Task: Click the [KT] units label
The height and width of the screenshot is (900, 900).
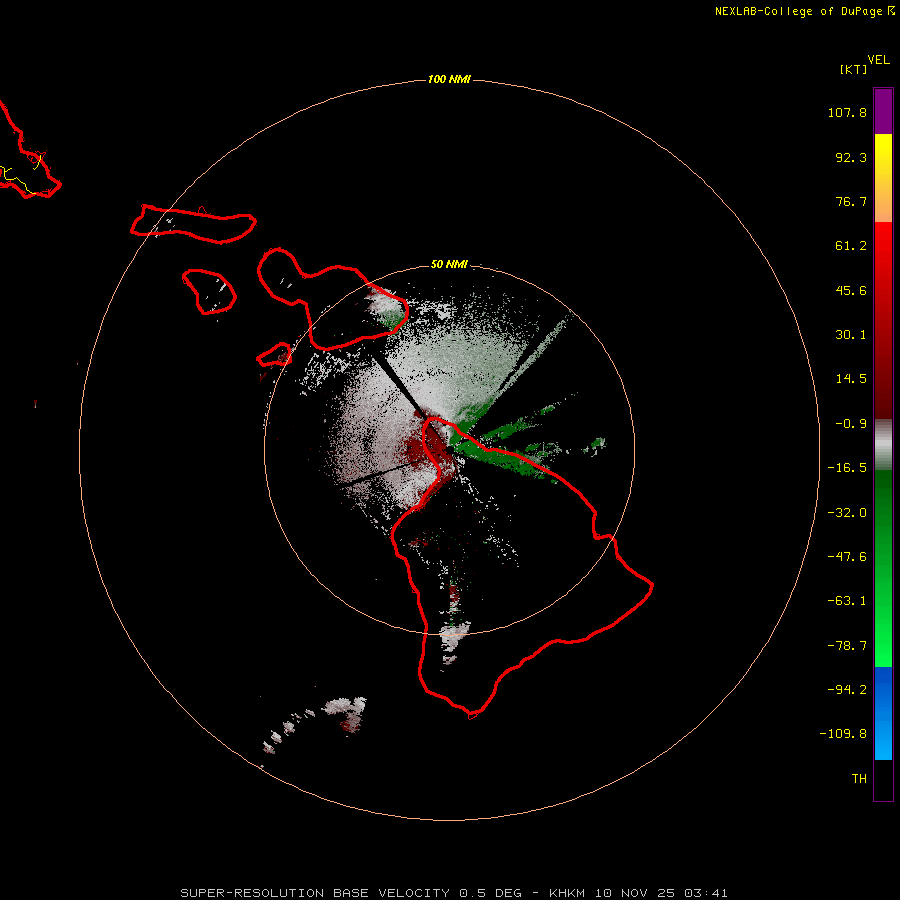Action: tap(854, 69)
